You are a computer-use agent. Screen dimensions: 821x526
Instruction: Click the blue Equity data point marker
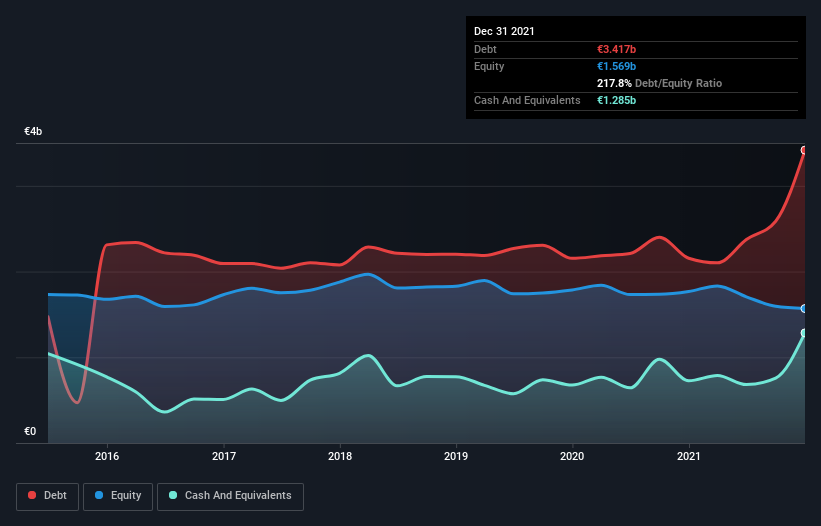tap(805, 309)
